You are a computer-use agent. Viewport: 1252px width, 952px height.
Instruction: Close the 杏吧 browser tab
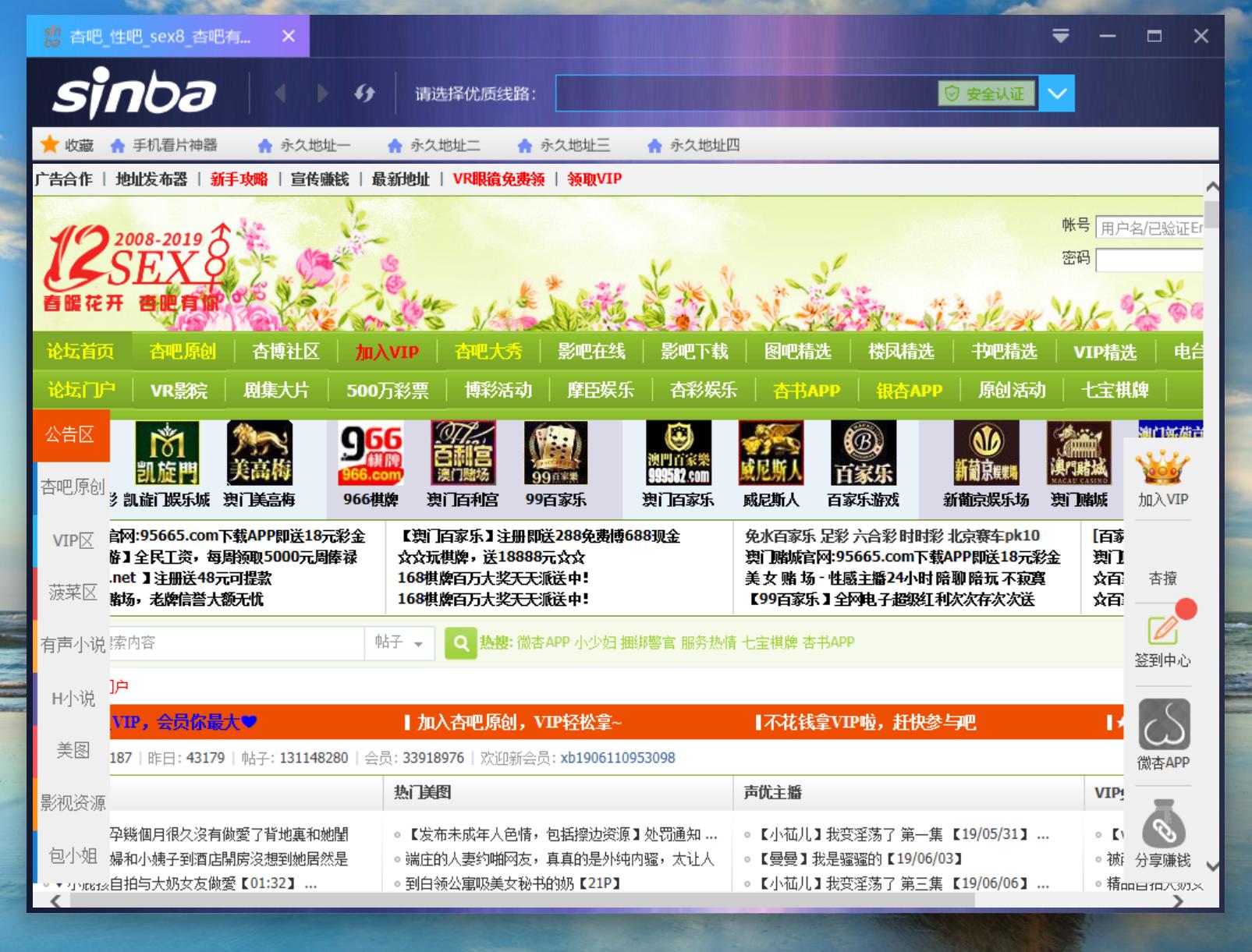[289, 36]
